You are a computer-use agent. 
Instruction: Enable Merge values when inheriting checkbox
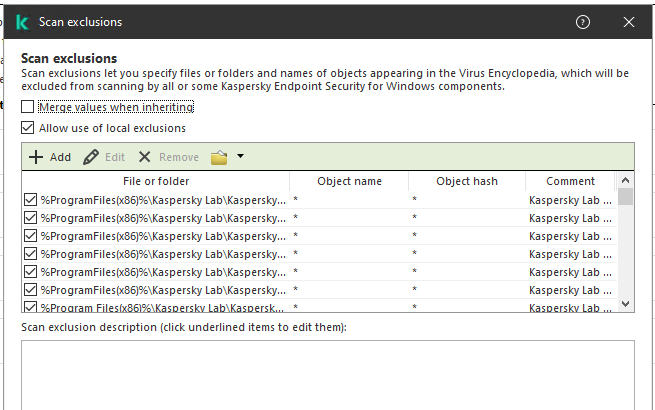pyautogui.click(x=28, y=106)
